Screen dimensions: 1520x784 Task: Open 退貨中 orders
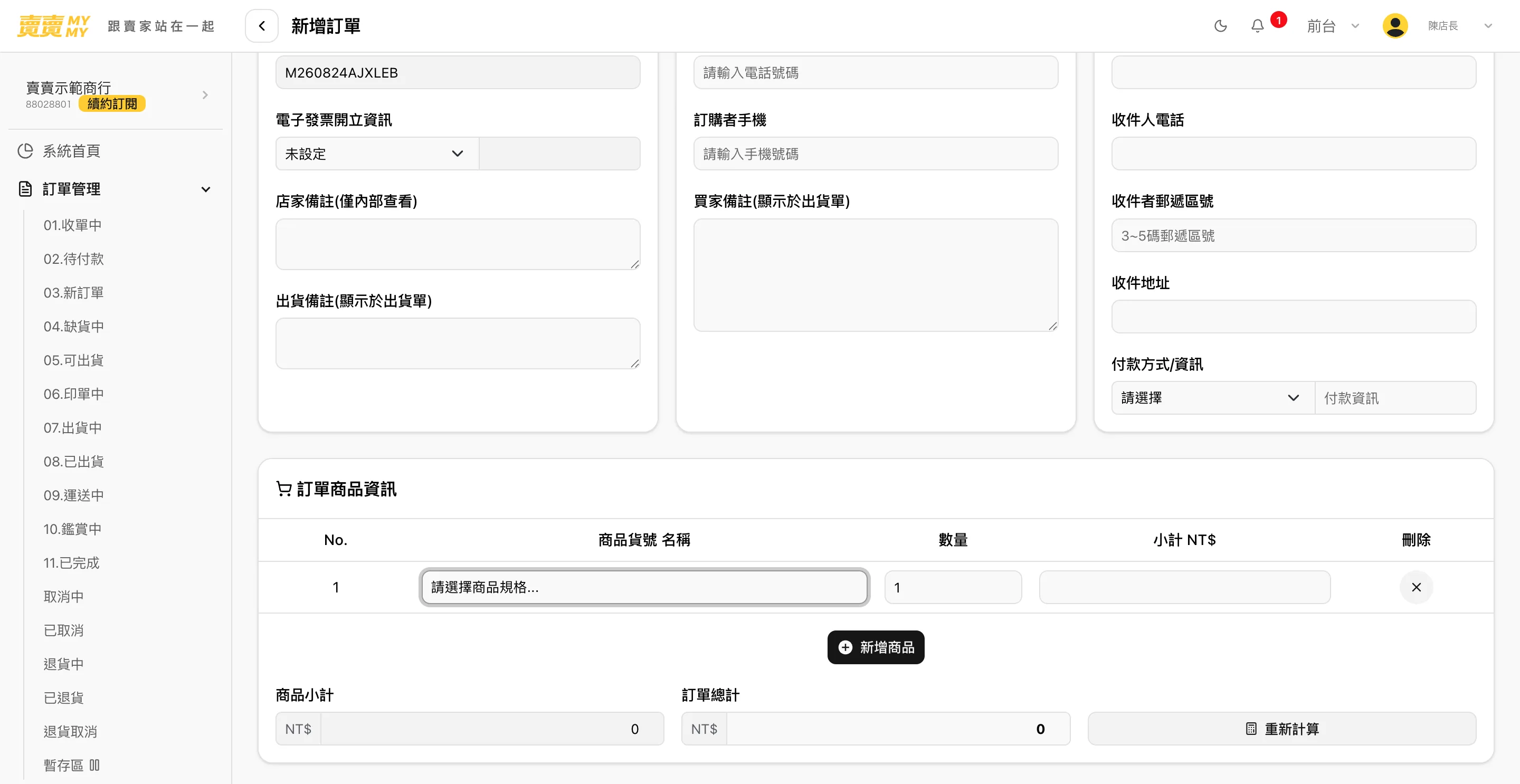coord(63,664)
